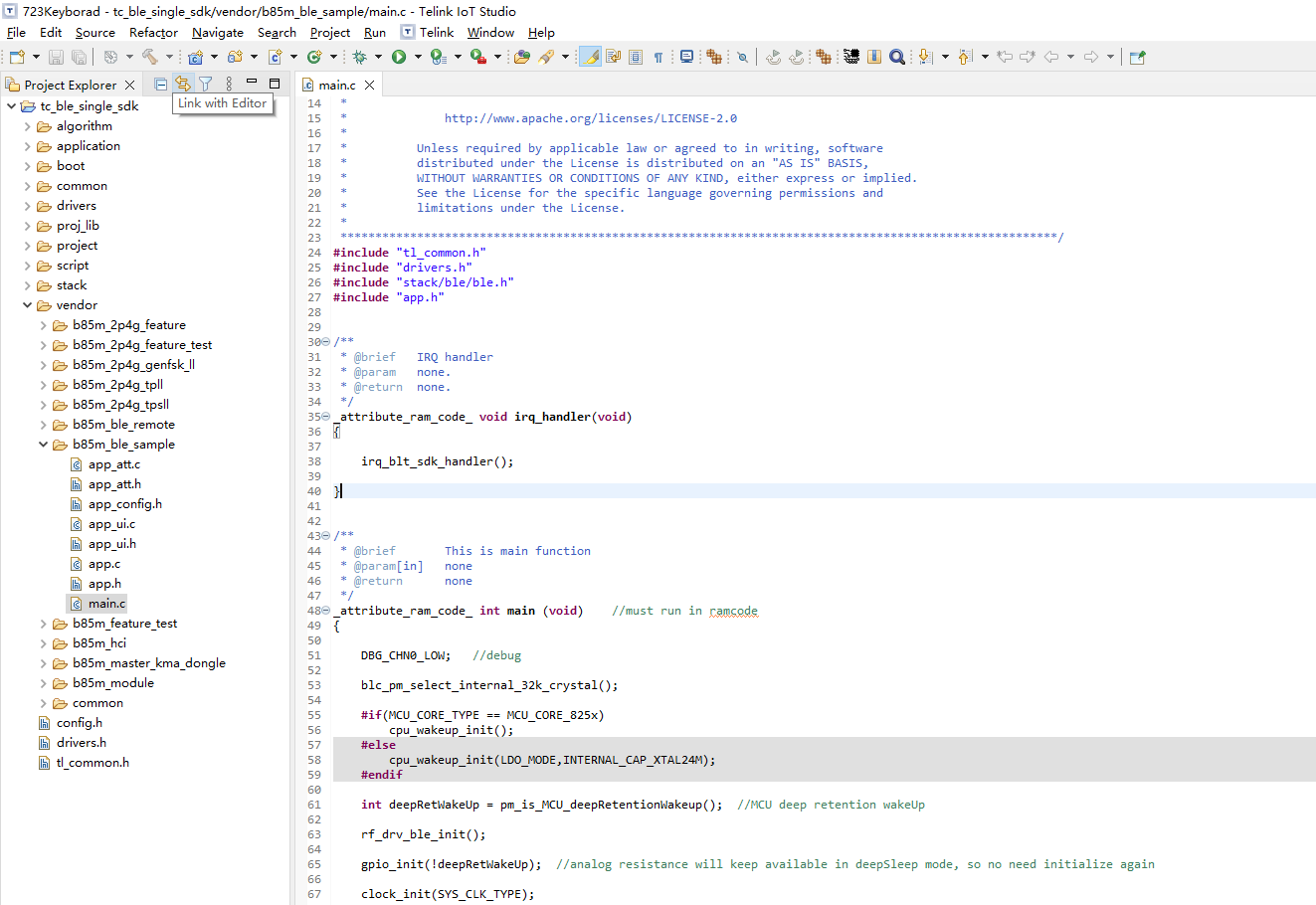Screen dimensions: 1316x905
Task: Expand the b85m_ble_remote folder
Action: [x=43, y=425]
